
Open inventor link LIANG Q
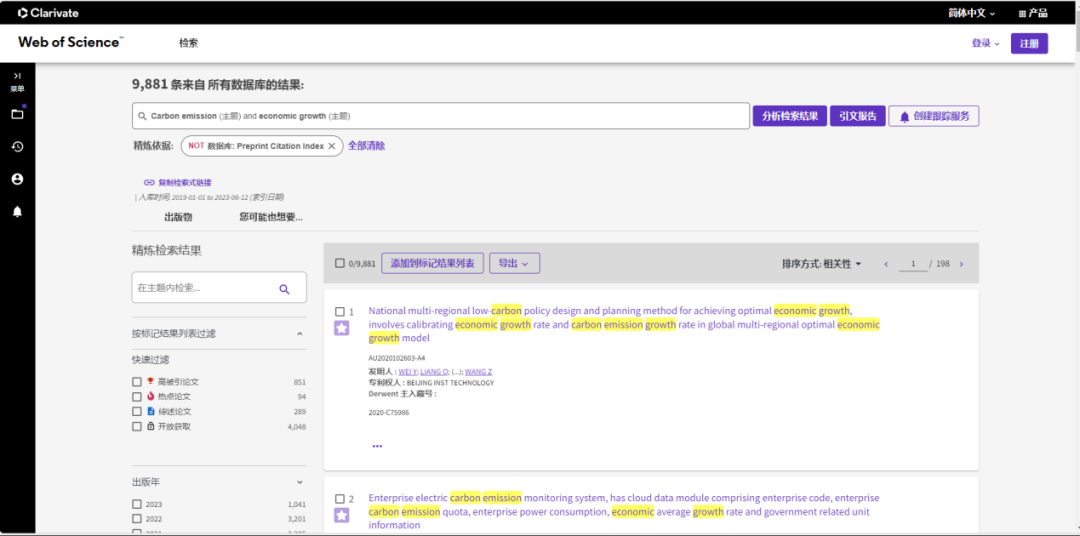pos(434,372)
